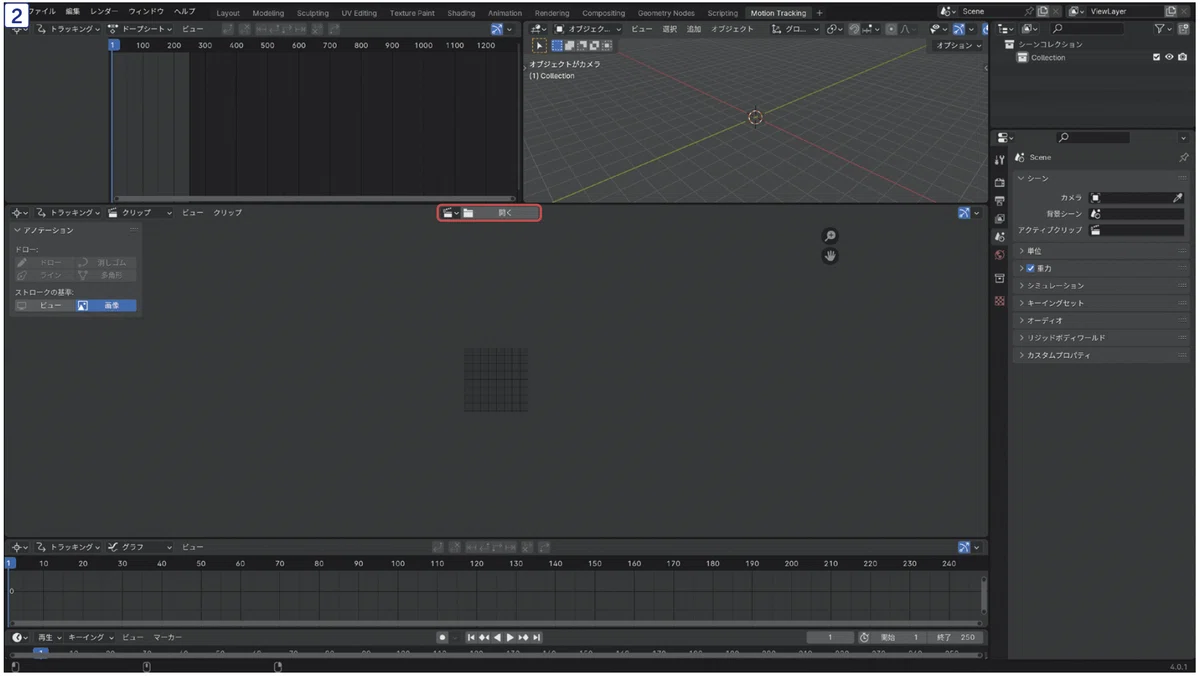
Task: Click the 開始 1 start frame field
Action: point(900,637)
